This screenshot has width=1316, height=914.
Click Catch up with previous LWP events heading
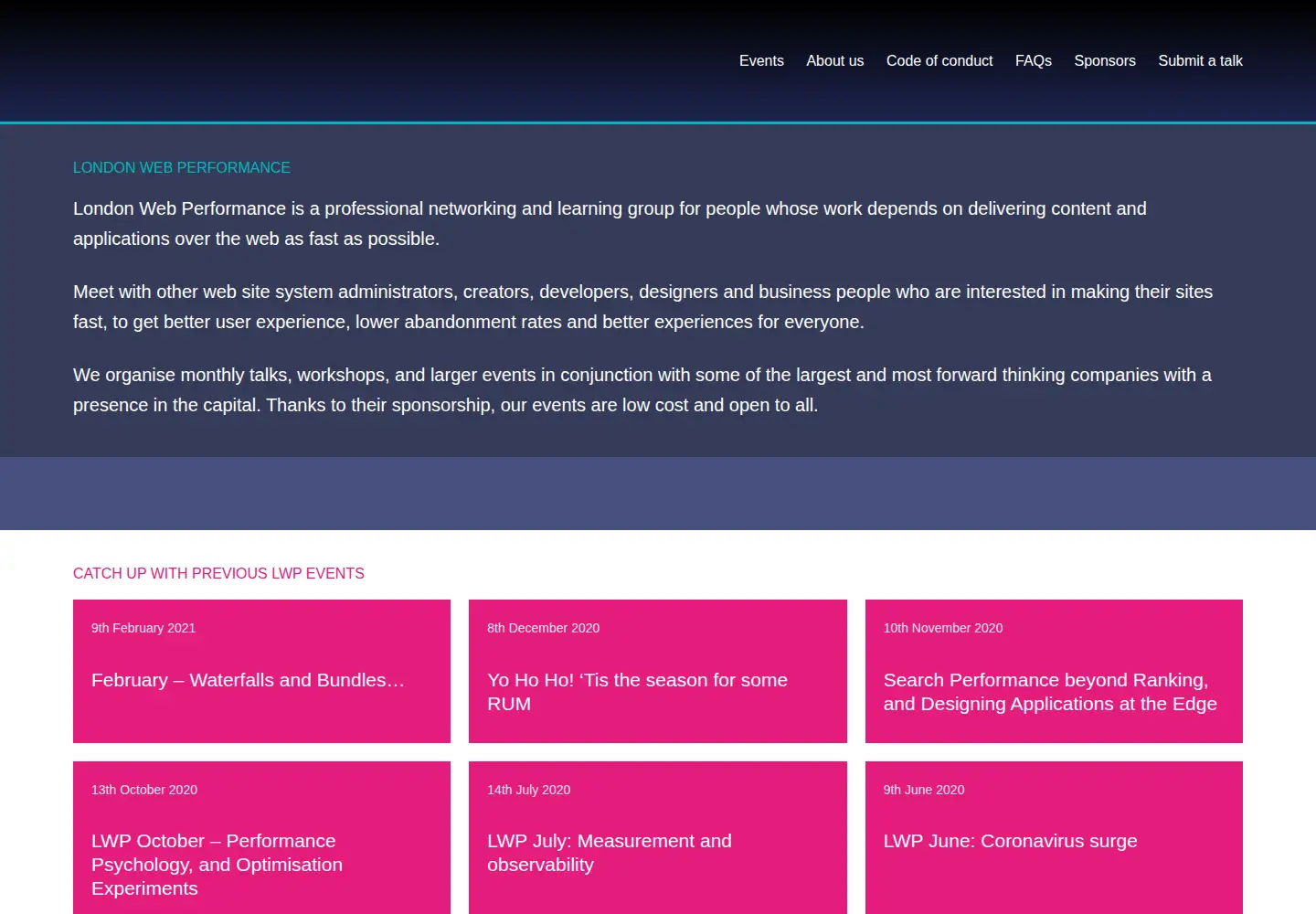(x=218, y=574)
